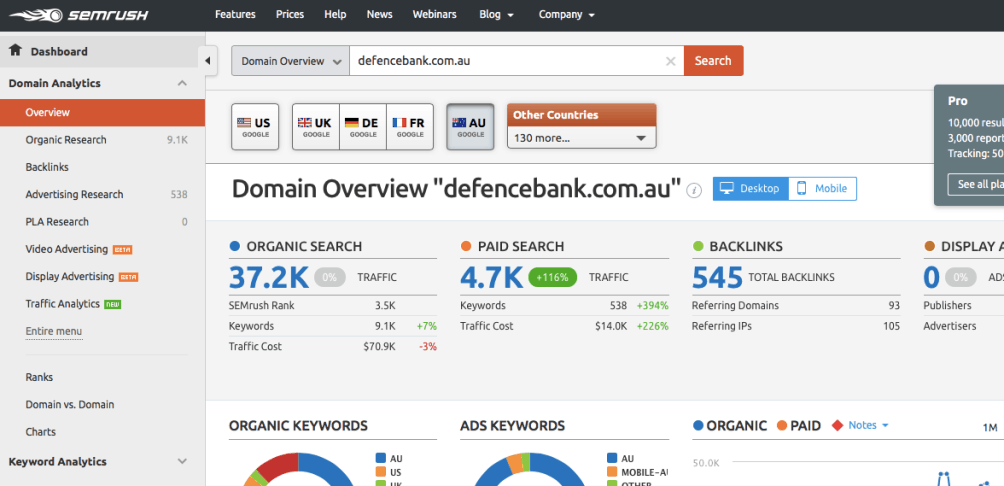Click the blue AU swatch in Organic Keywords legend
Viewport: 1004px width, 486px height.
pos(380,458)
